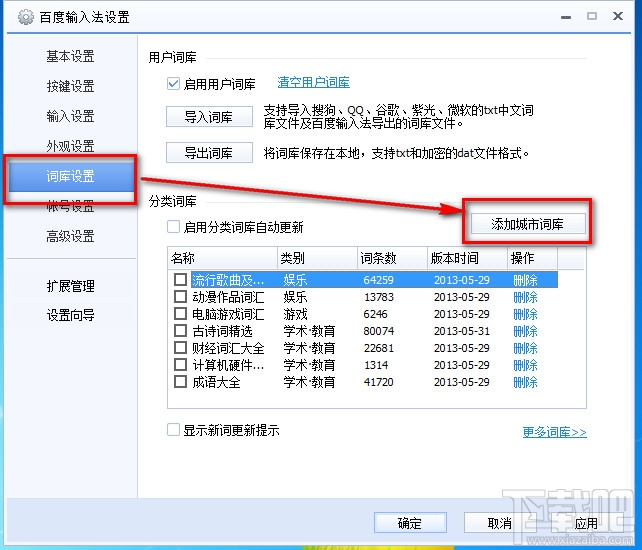Go to 外观设置 section

70,146
